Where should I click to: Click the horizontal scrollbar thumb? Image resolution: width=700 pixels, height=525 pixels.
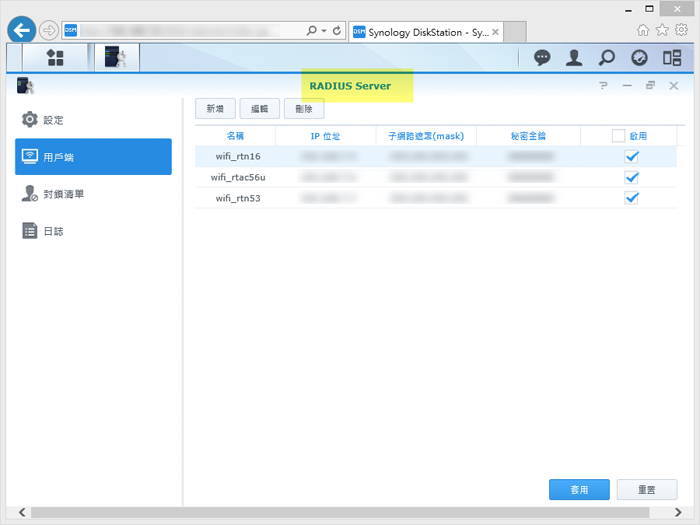[x=340, y=512]
